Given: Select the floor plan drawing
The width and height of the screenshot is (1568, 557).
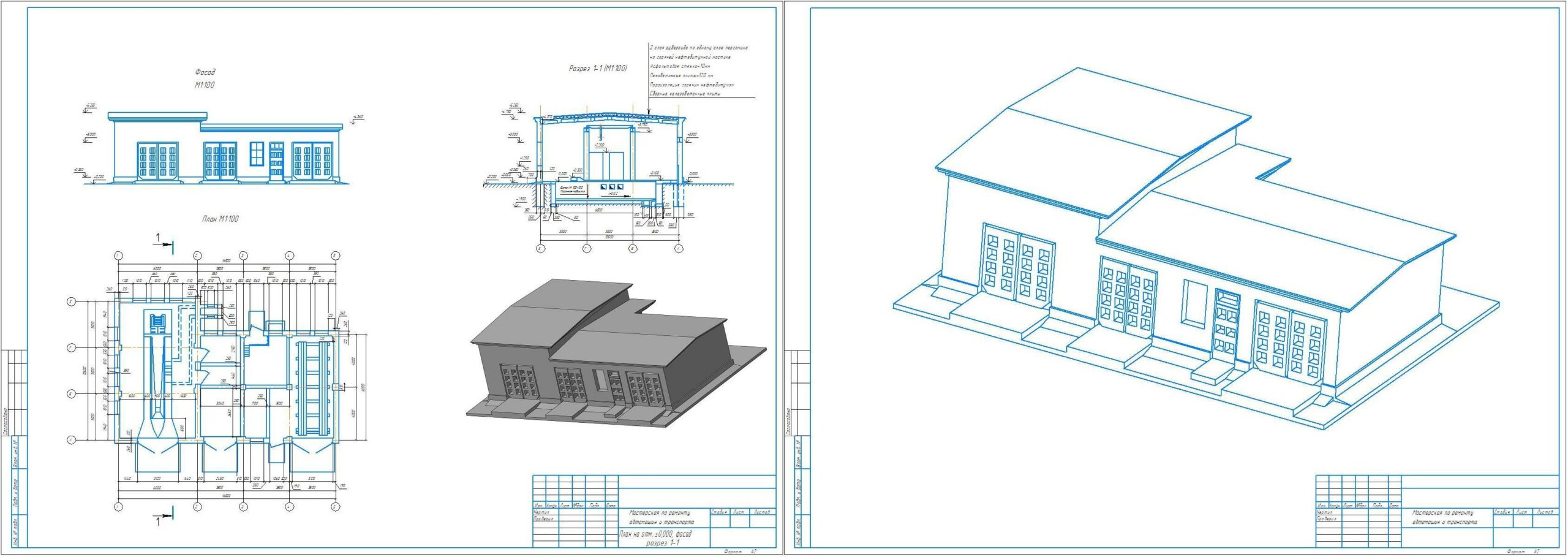Looking at the screenshot, I should click(x=217, y=380).
